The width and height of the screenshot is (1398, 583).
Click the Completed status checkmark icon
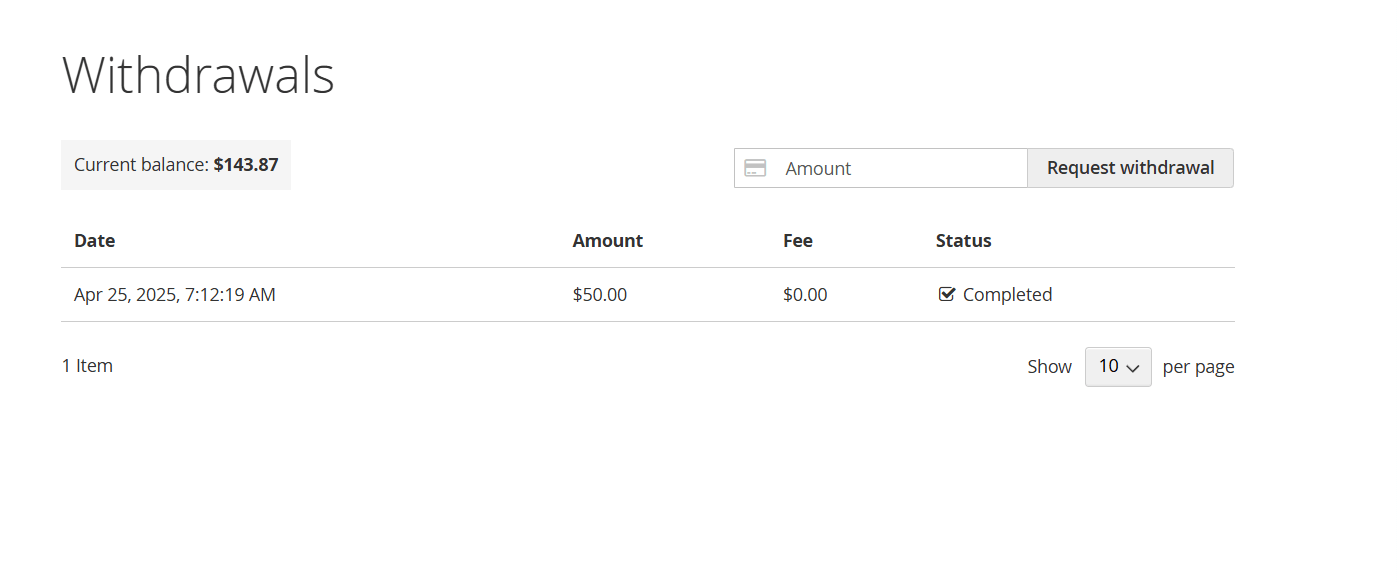(x=946, y=294)
